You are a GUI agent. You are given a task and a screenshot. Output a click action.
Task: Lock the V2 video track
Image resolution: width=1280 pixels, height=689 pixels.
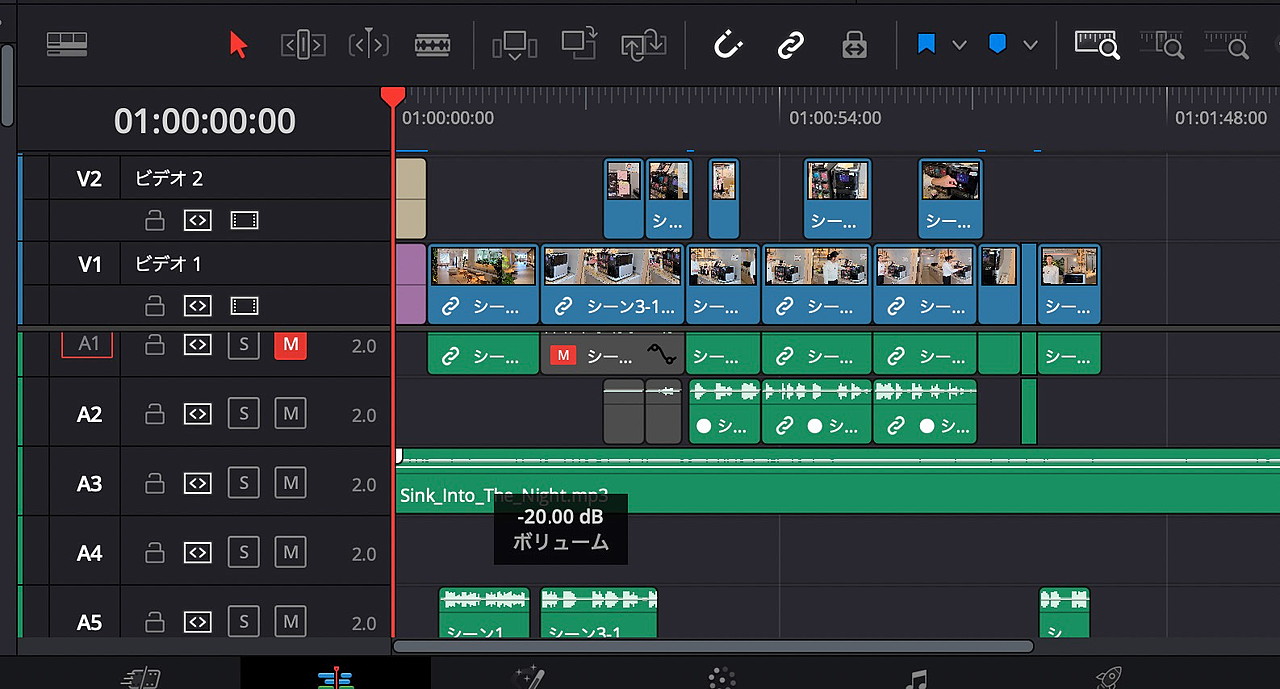[x=154, y=220]
